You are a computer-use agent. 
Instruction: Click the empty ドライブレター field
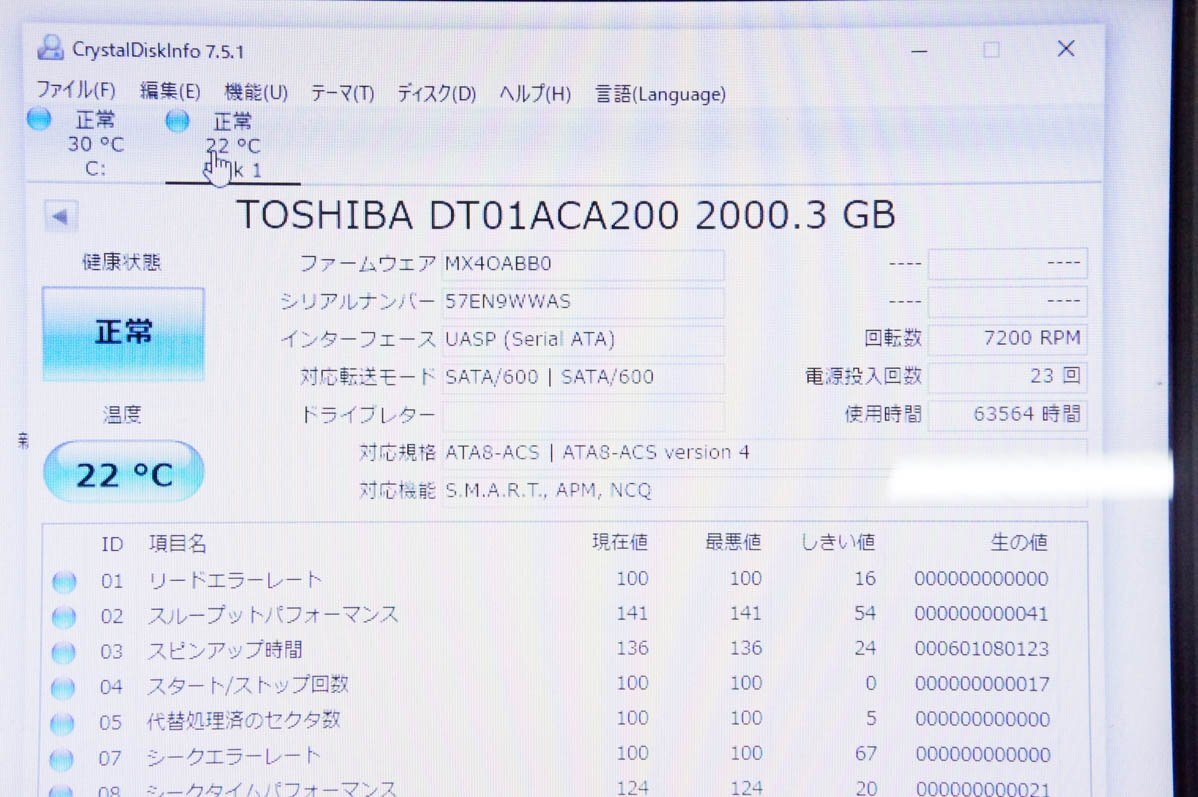582,415
